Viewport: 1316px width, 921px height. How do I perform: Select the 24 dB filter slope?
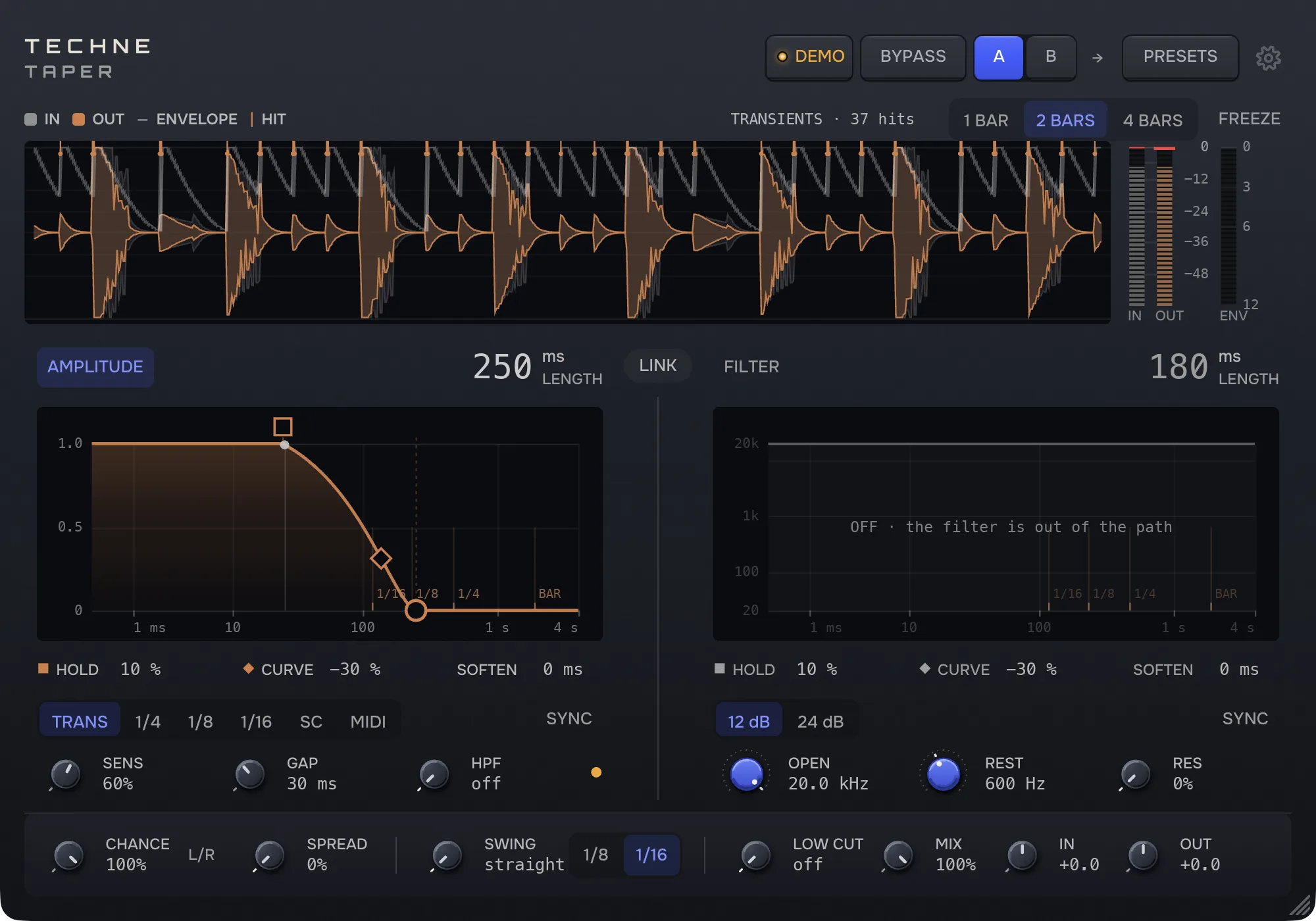point(821,722)
